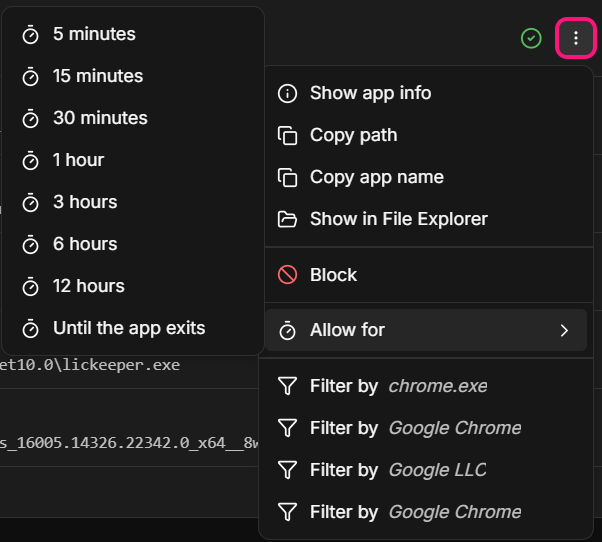Allow for 15 minutes
The height and width of the screenshot is (542, 602).
click(x=133, y=76)
